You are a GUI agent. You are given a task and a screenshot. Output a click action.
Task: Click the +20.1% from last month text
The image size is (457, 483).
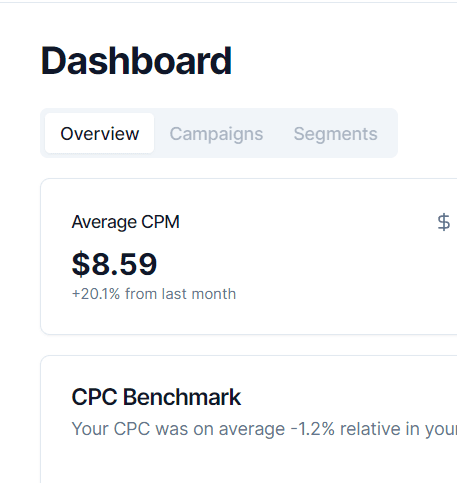pyautogui.click(x=154, y=294)
